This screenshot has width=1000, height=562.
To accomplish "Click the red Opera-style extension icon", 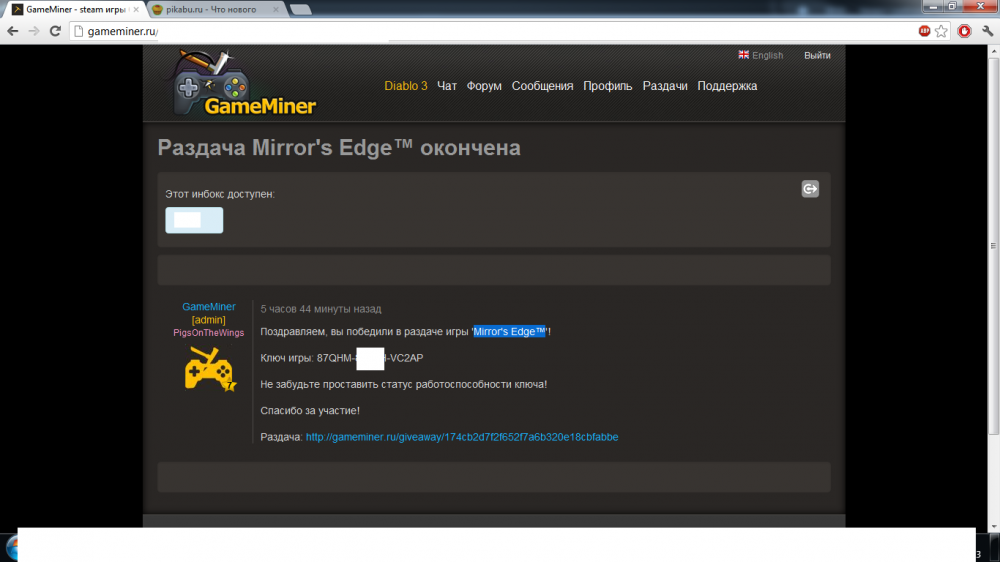I will (x=964, y=31).
